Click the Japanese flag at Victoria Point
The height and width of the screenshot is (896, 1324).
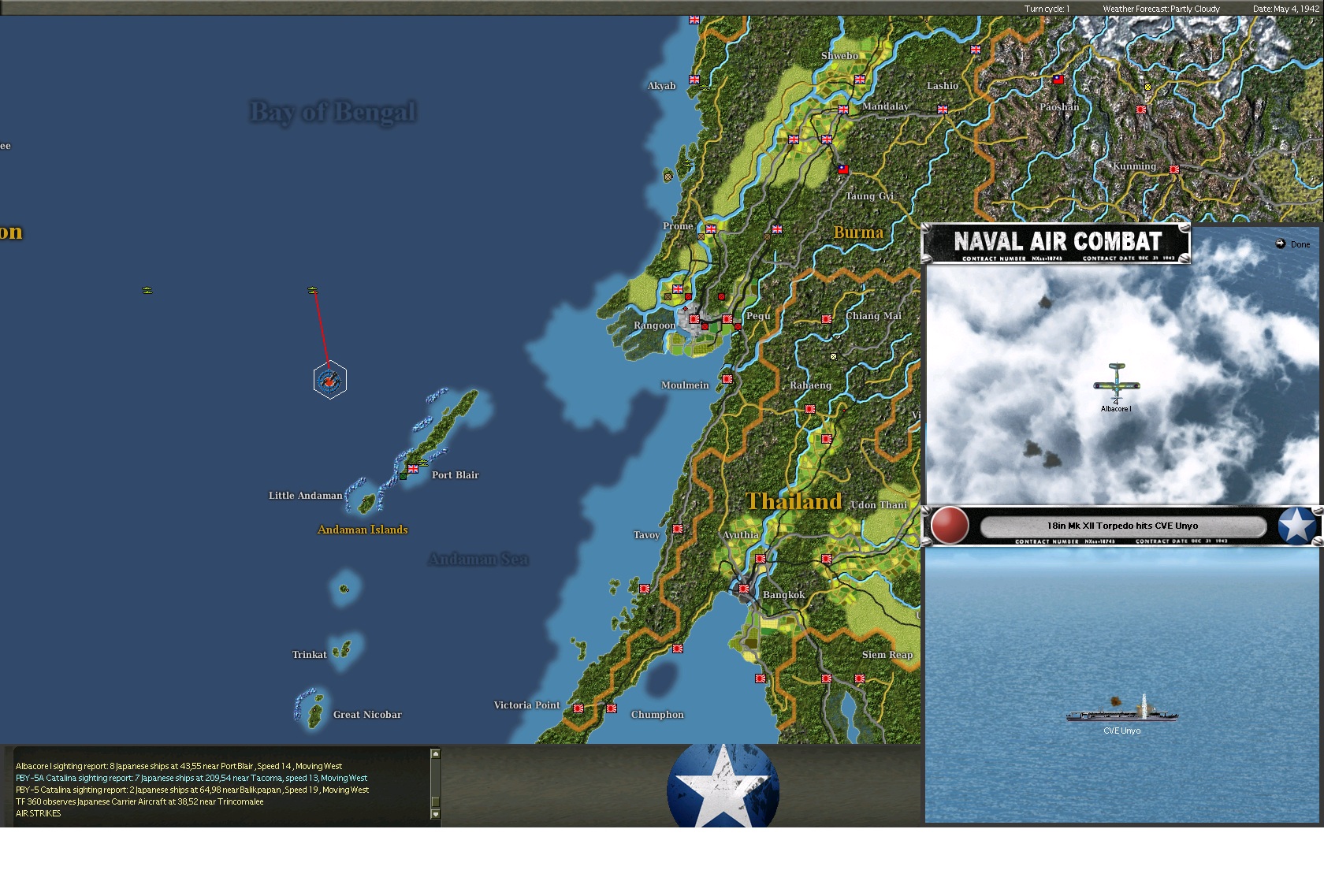(578, 708)
